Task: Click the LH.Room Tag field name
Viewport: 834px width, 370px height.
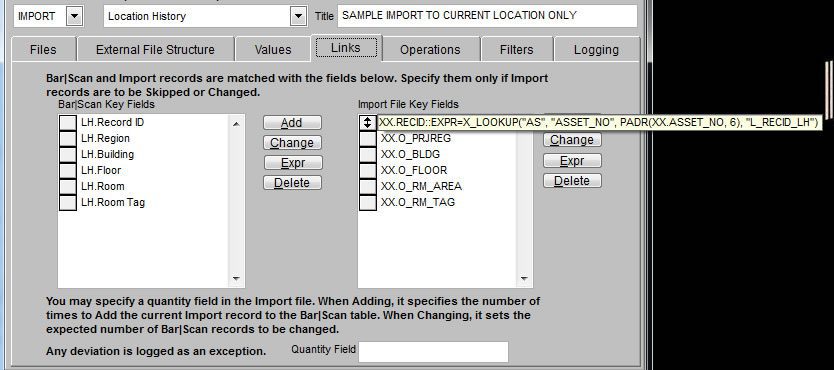Action: pos(113,202)
